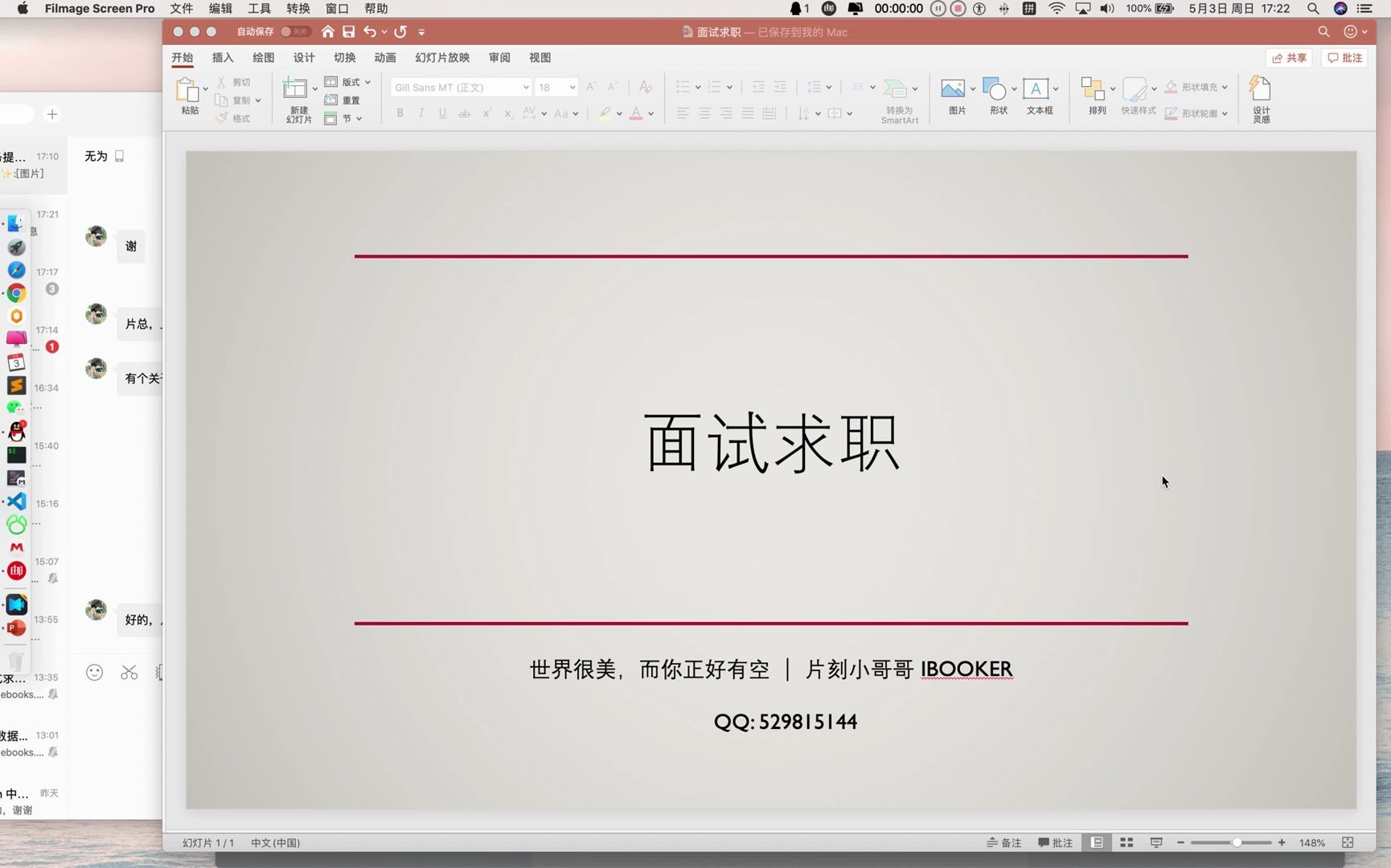Open the Layout (版式) dropdown
The image size is (1391, 868).
click(347, 82)
